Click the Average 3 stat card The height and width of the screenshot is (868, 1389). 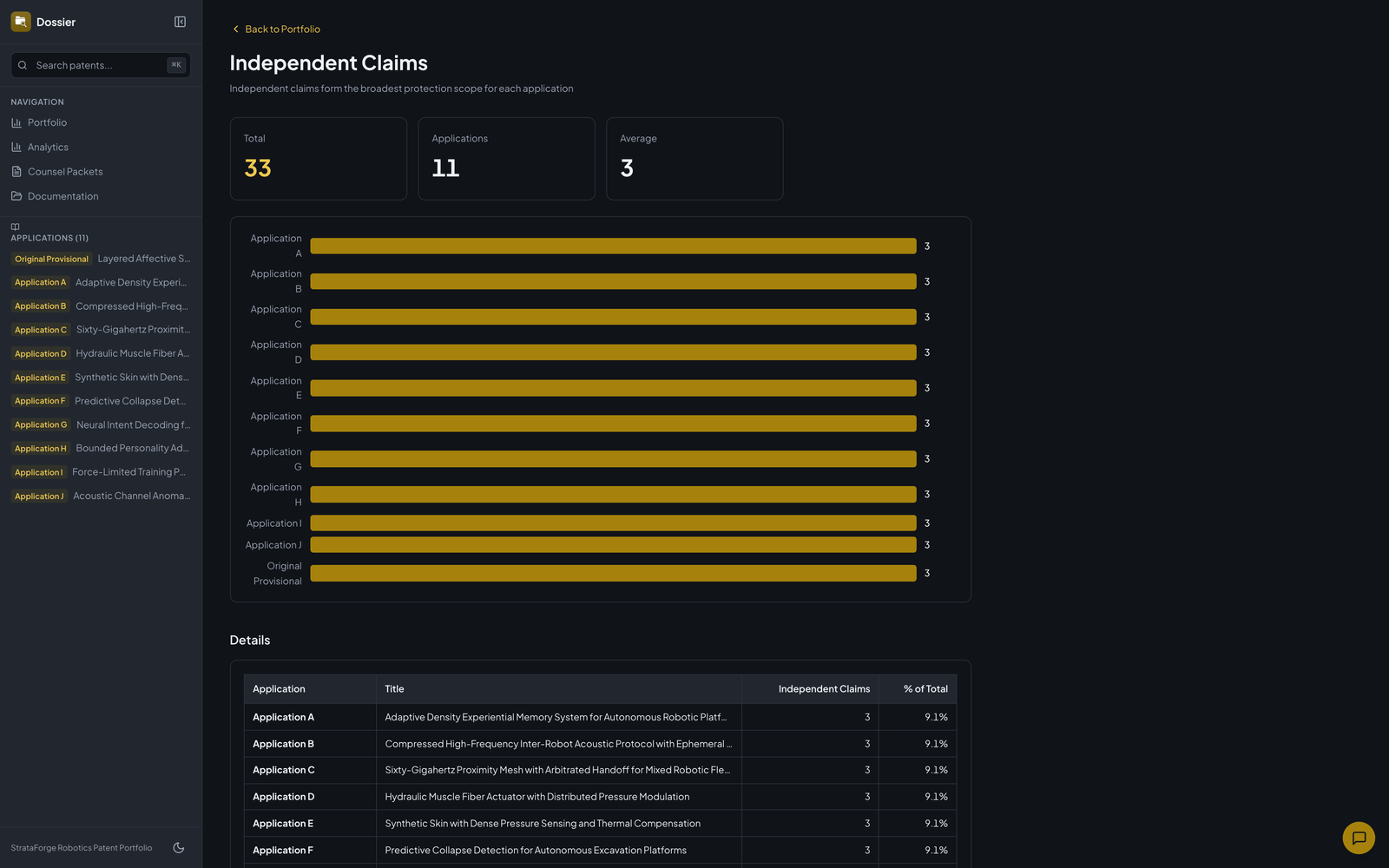pos(694,159)
